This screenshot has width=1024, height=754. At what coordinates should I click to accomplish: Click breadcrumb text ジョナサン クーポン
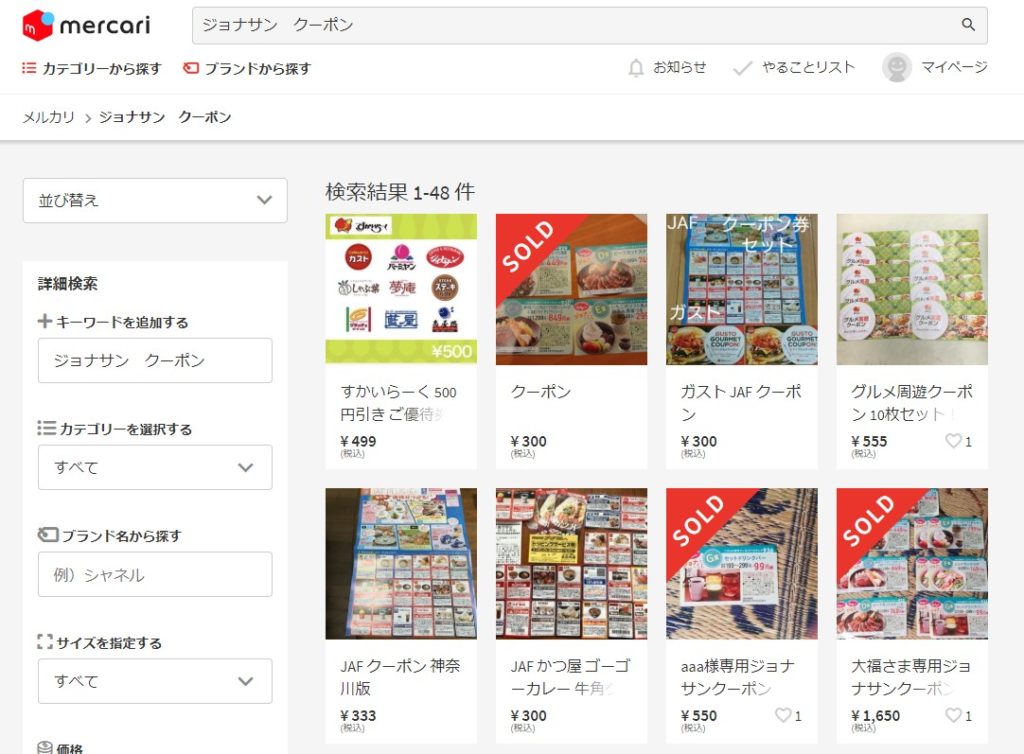[x=165, y=117]
